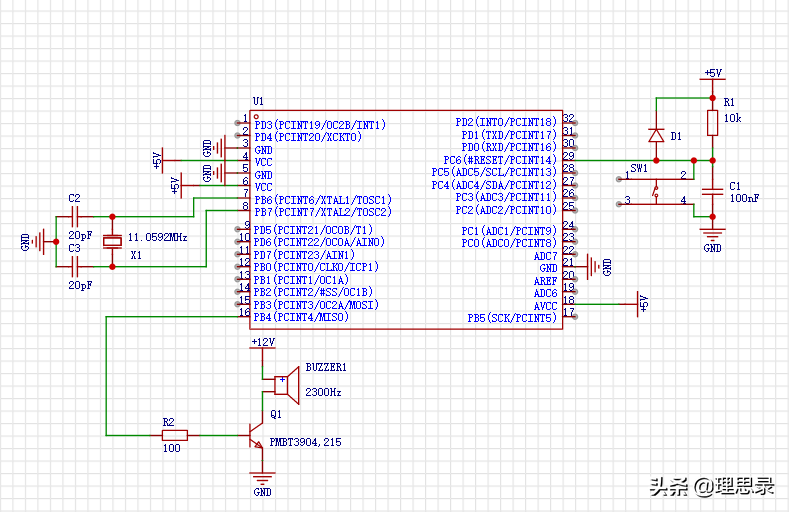Click the 10k value of R1
The width and height of the screenshot is (789, 512).
[733, 118]
